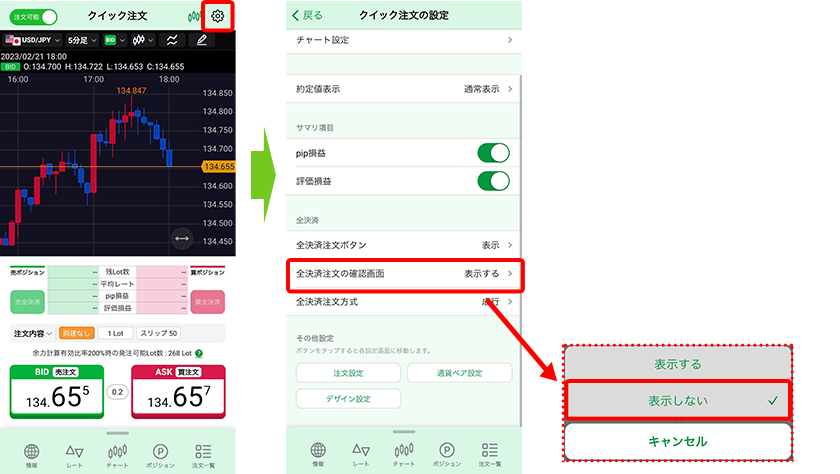
Task: Open ポジション tab in quick order screen
Action: [160, 456]
